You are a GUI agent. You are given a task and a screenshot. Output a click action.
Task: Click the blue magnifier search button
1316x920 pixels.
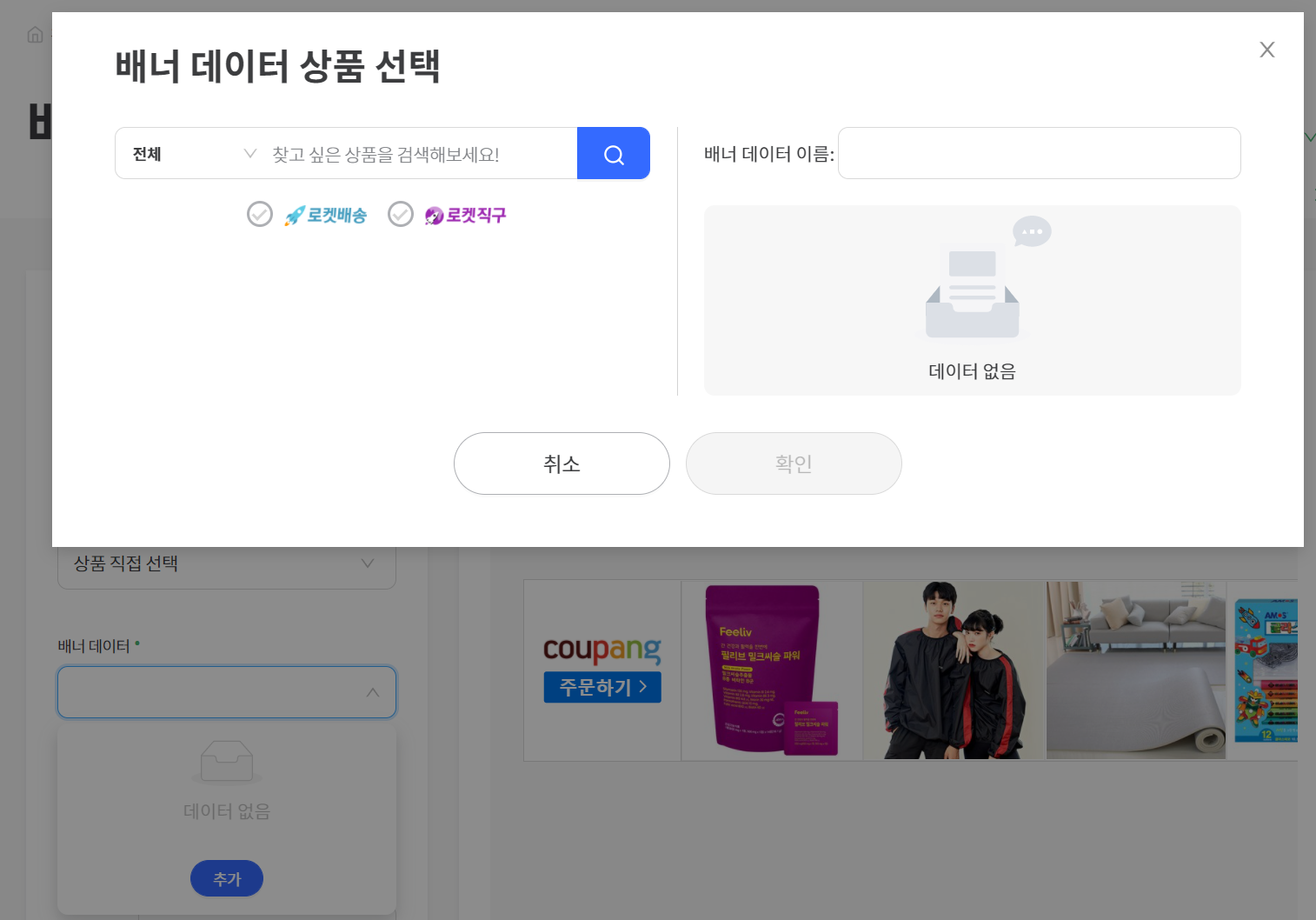(x=613, y=154)
